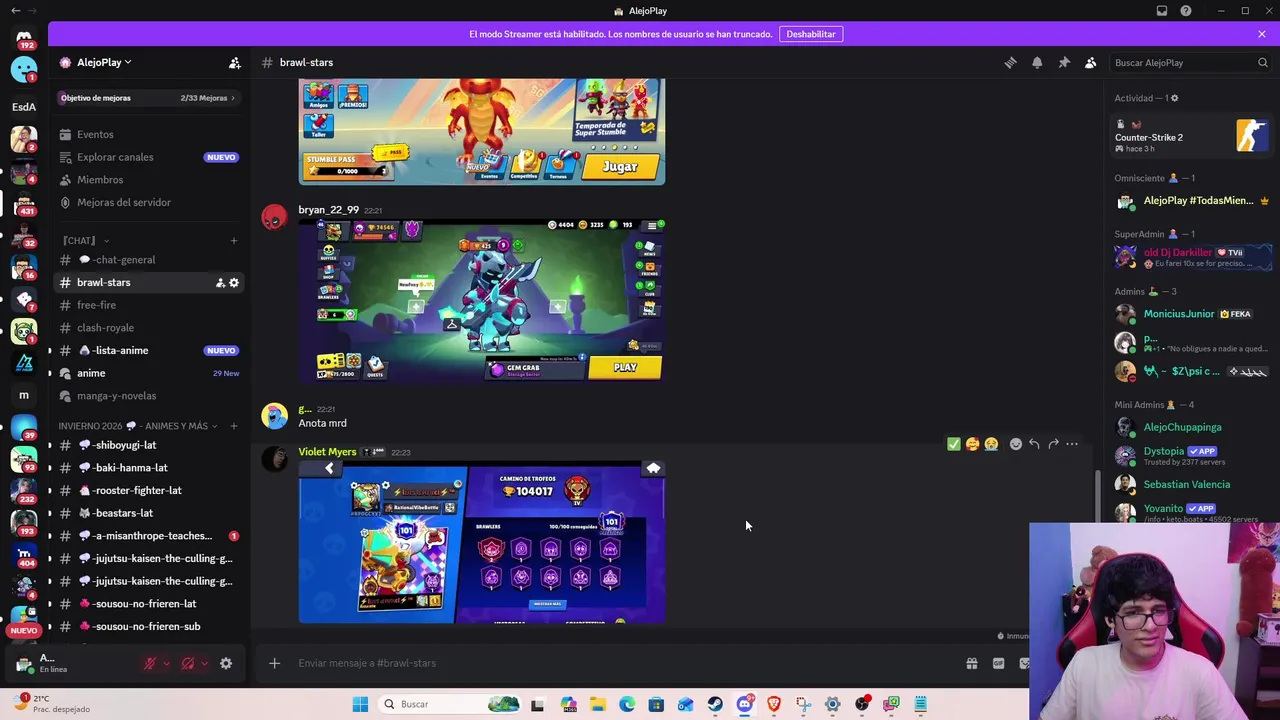Open shiboyugi-lat channel
This screenshot has height=720, width=1280.
click(148, 445)
